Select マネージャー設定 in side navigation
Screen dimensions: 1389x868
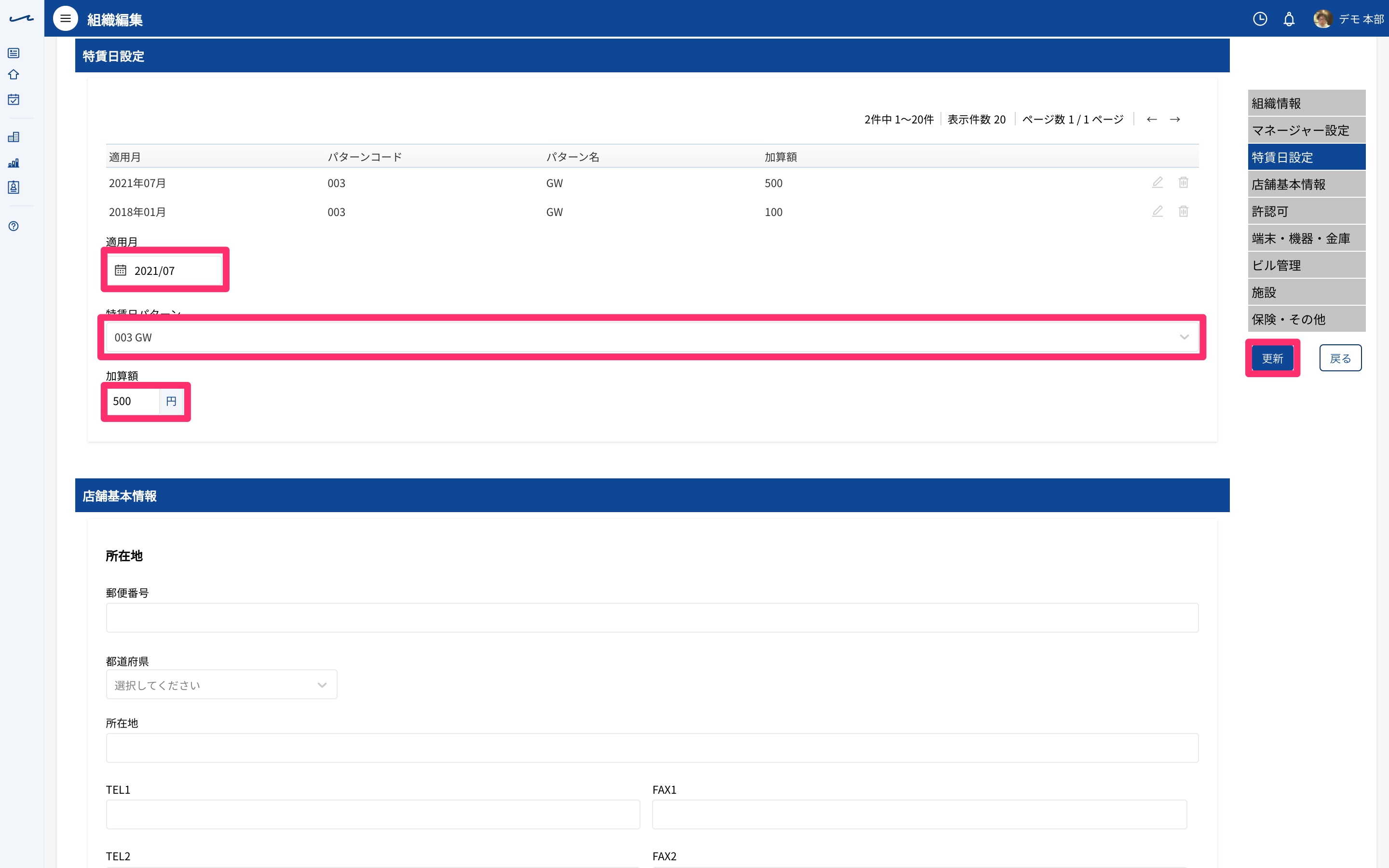click(1307, 130)
